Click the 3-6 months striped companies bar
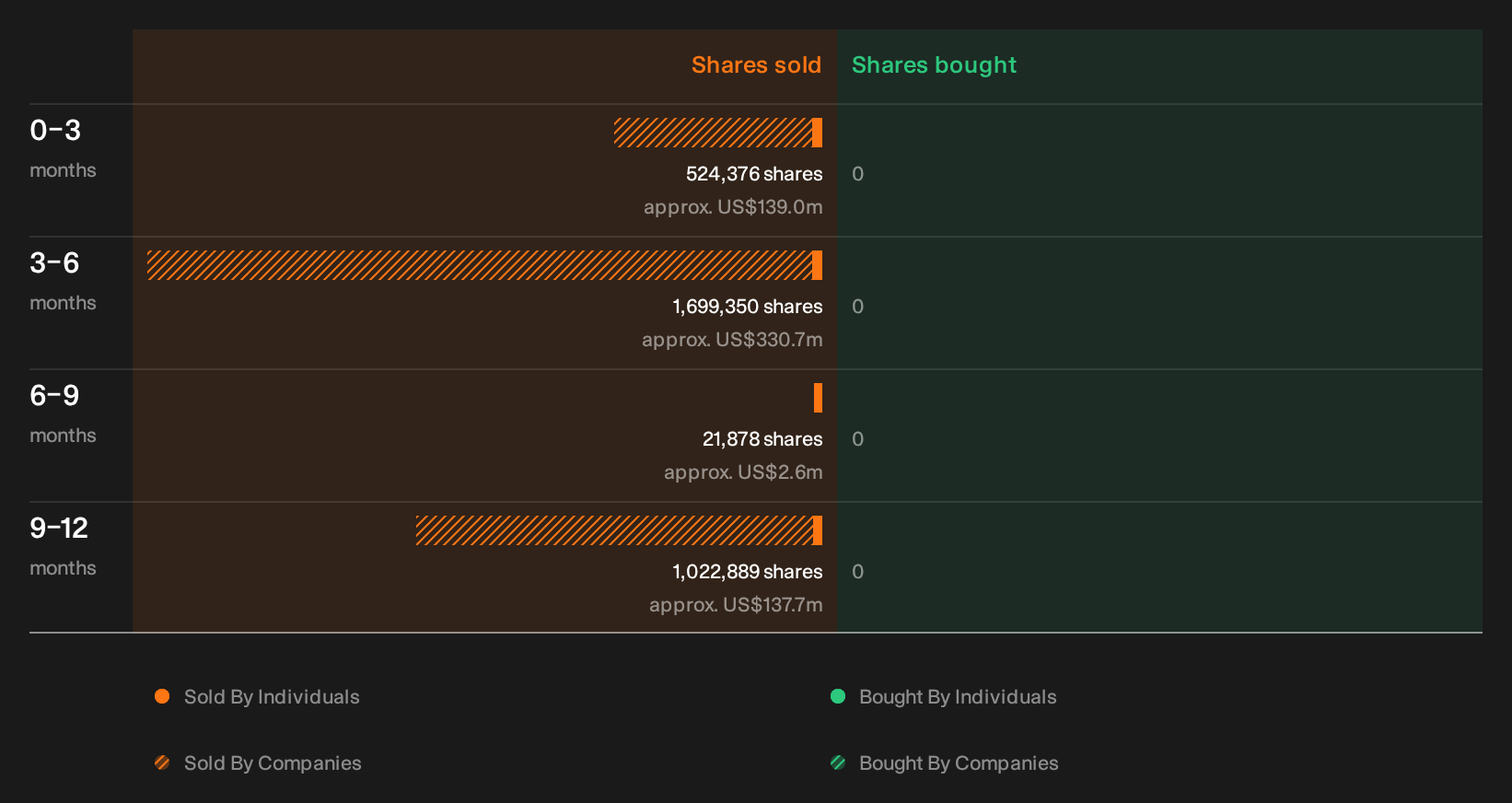 480,265
